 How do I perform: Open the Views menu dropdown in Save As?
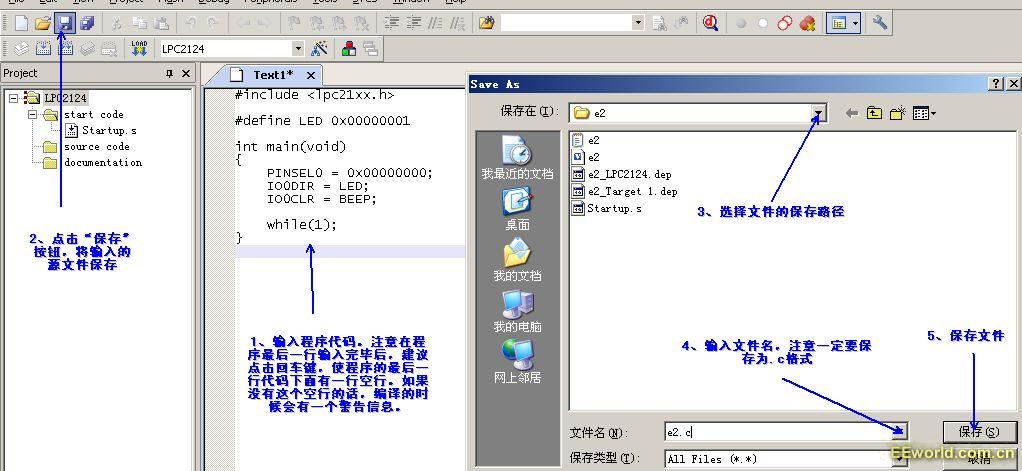pos(924,113)
